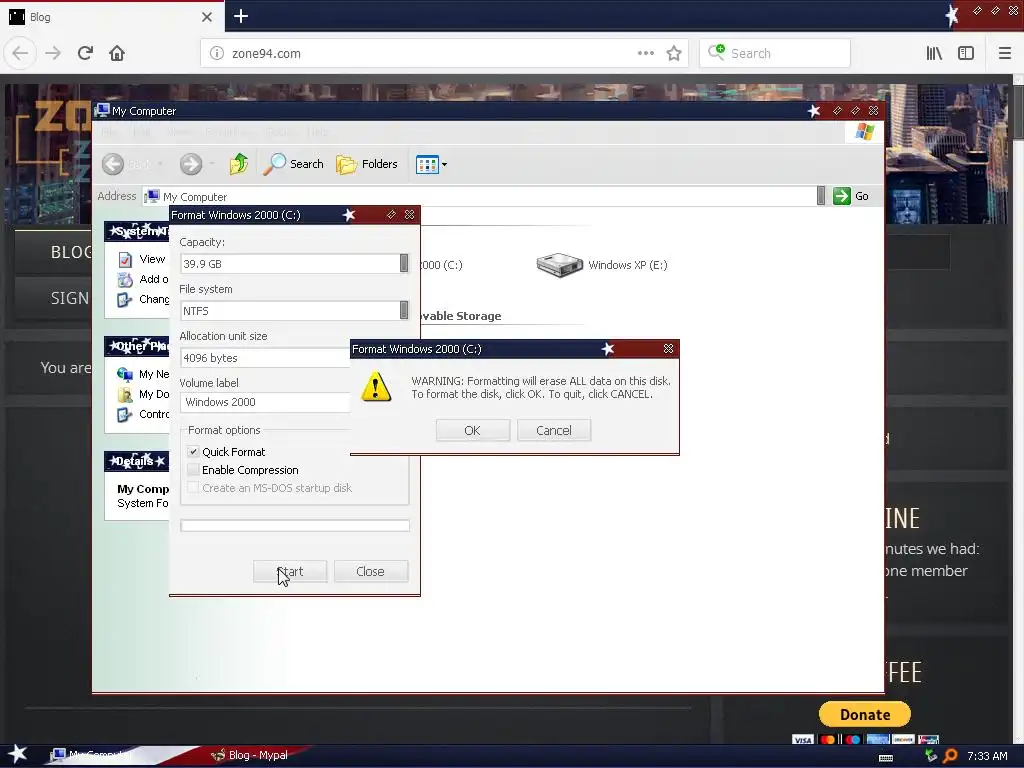The height and width of the screenshot is (768, 1024).
Task: Click the Change a setting icon
Action: pyautogui.click(x=125, y=300)
